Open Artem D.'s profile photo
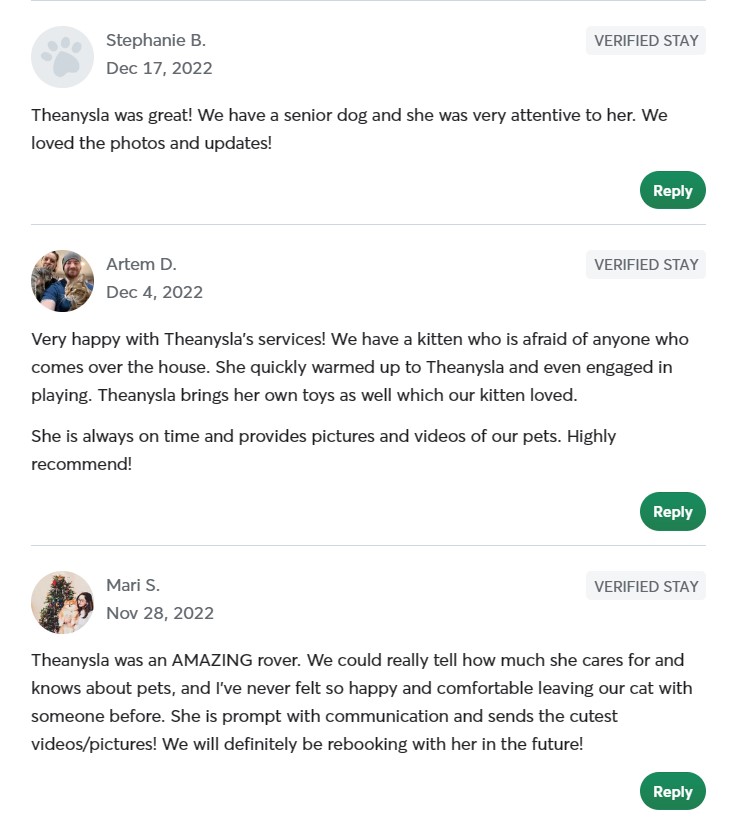 tap(62, 280)
